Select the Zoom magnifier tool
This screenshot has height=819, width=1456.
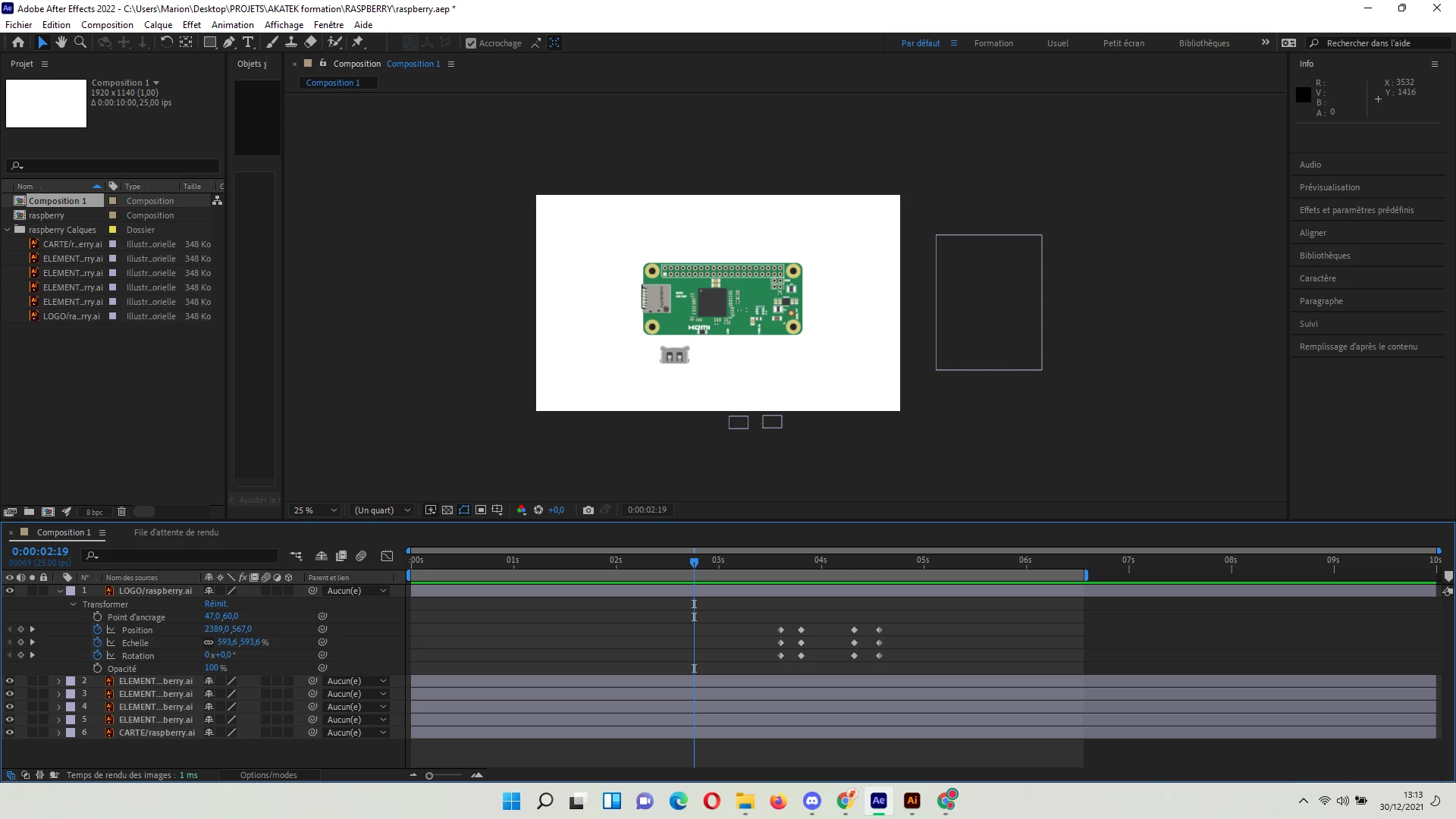[x=80, y=42]
